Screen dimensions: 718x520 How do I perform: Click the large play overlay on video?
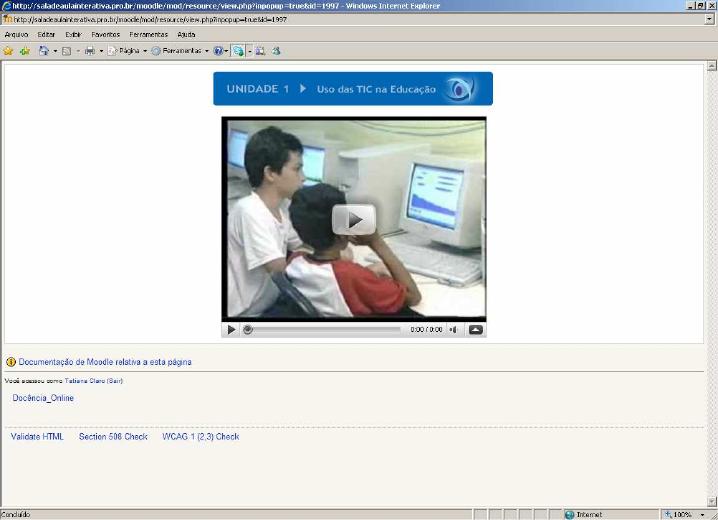[x=353, y=219]
